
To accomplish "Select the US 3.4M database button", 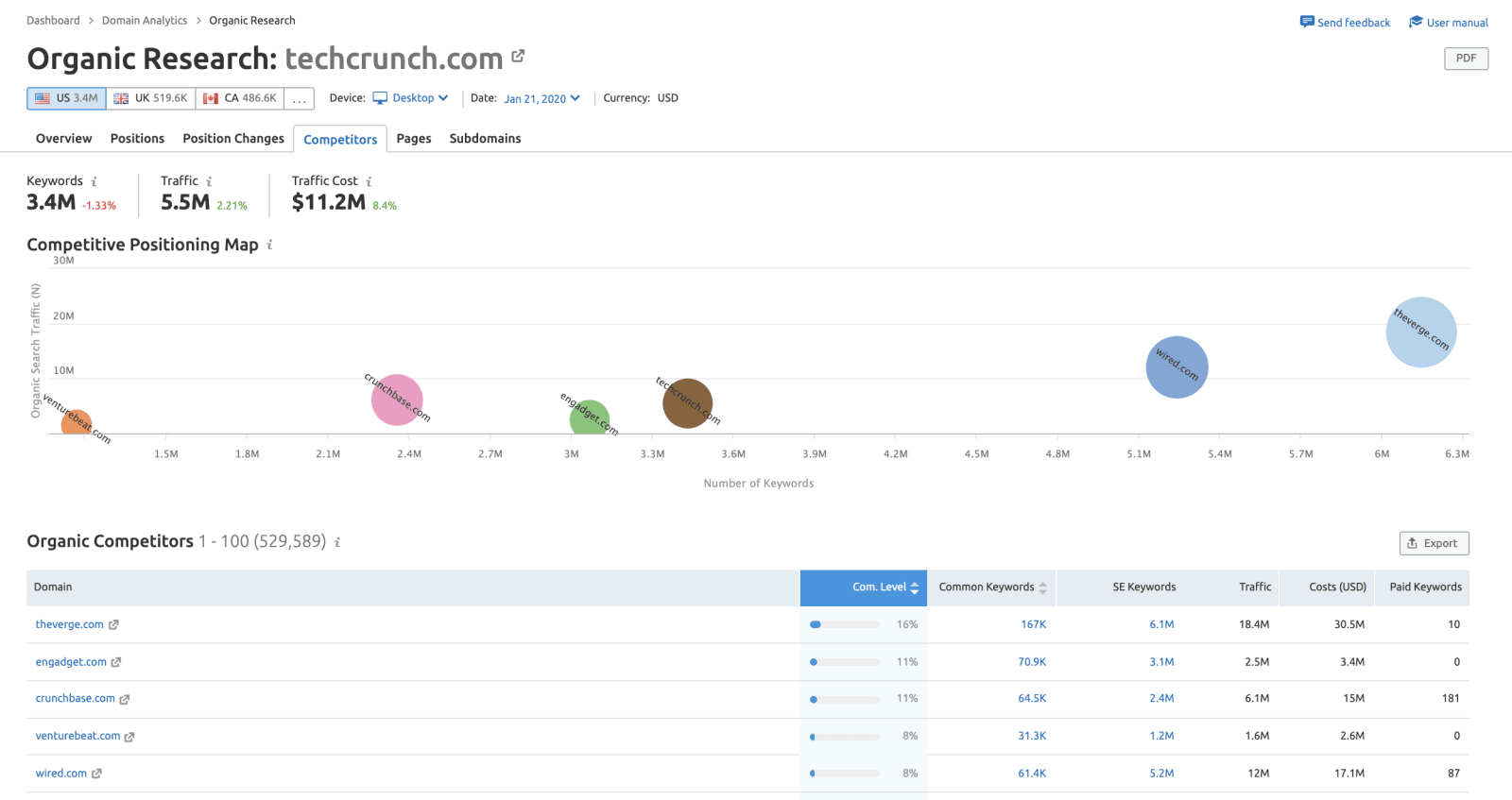I will (x=66, y=98).
